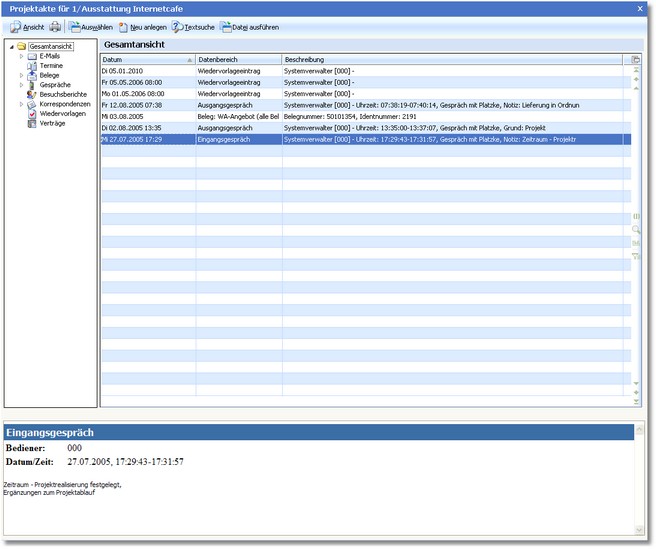656x549 pixels.
Task: Select Termine in the tree
Action: [51, 65]
